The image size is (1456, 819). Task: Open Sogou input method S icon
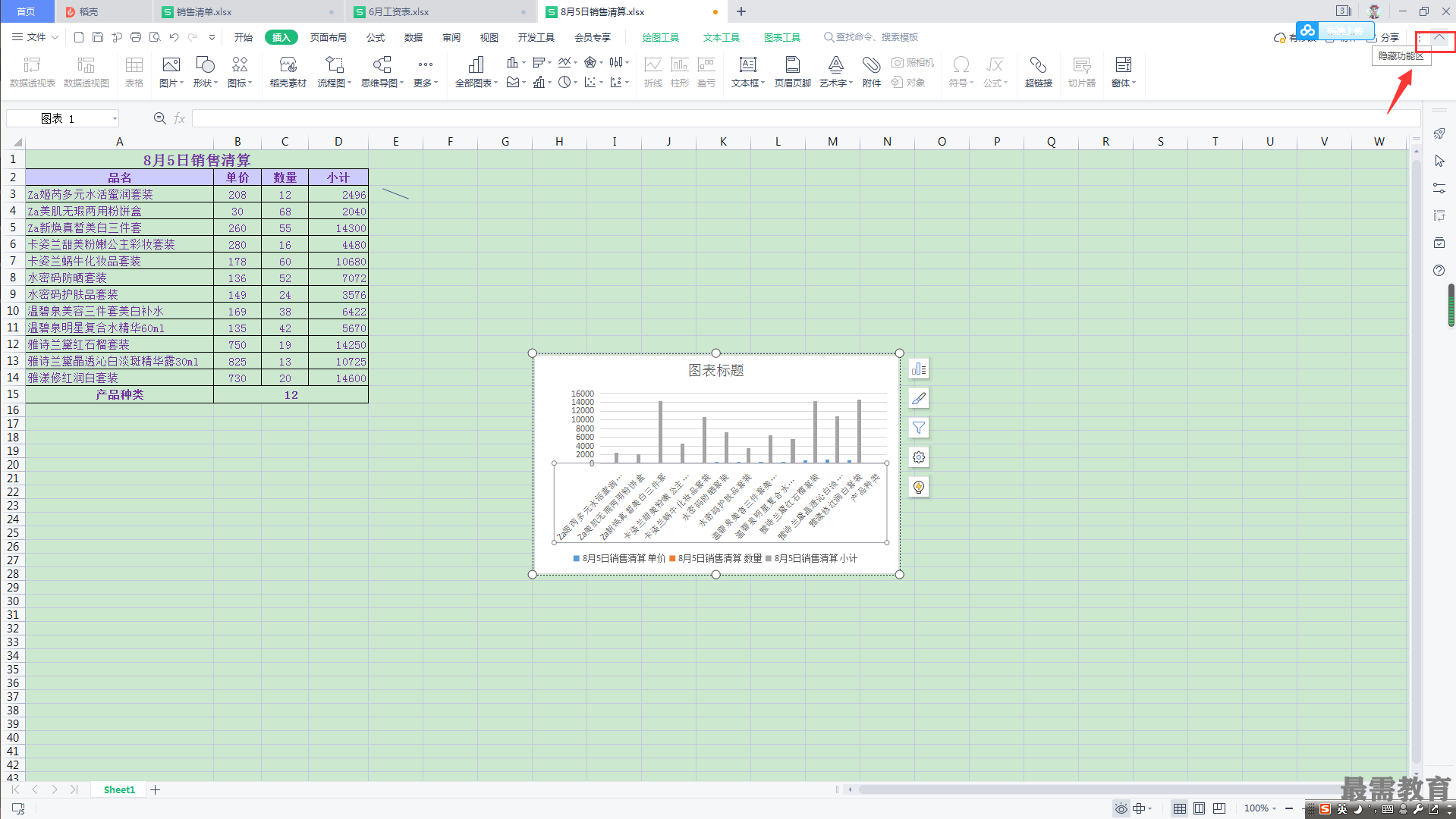click(1324, 809)
